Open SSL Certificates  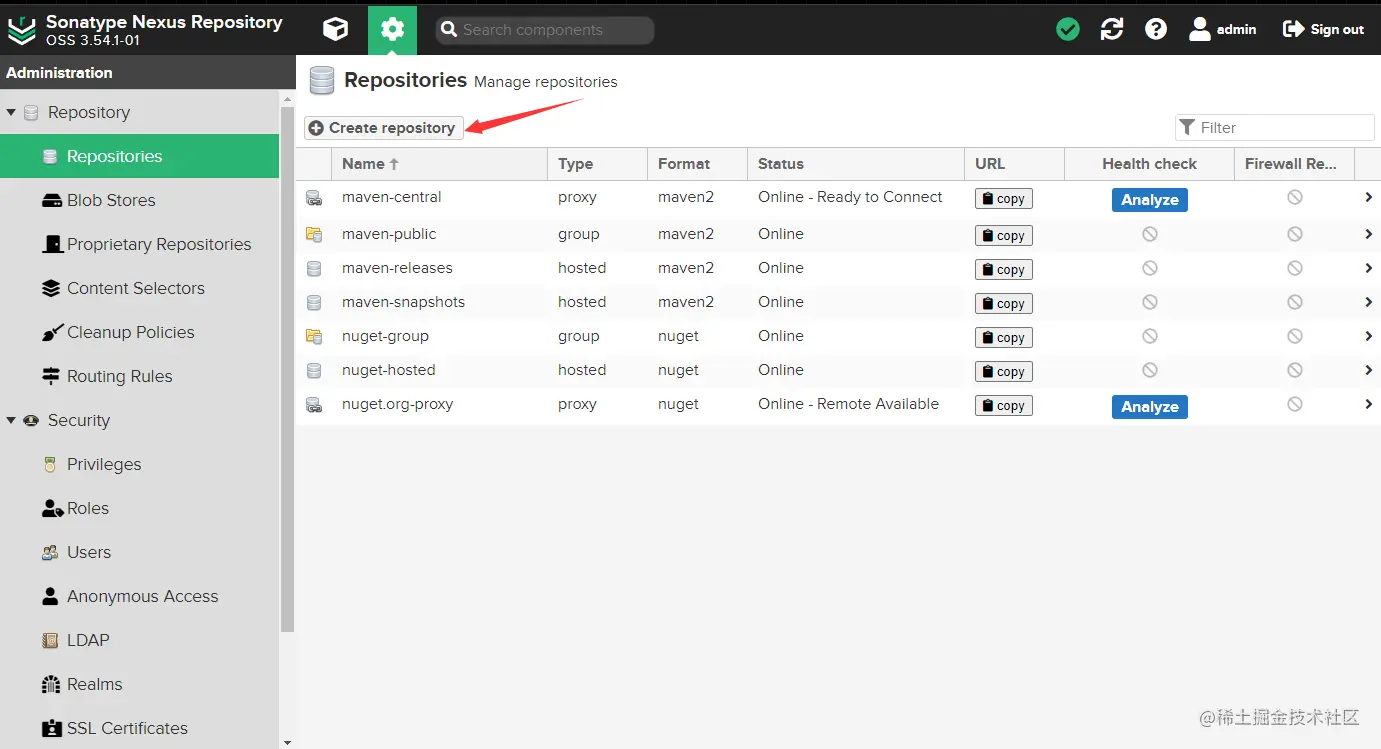[x=140, y=728]
